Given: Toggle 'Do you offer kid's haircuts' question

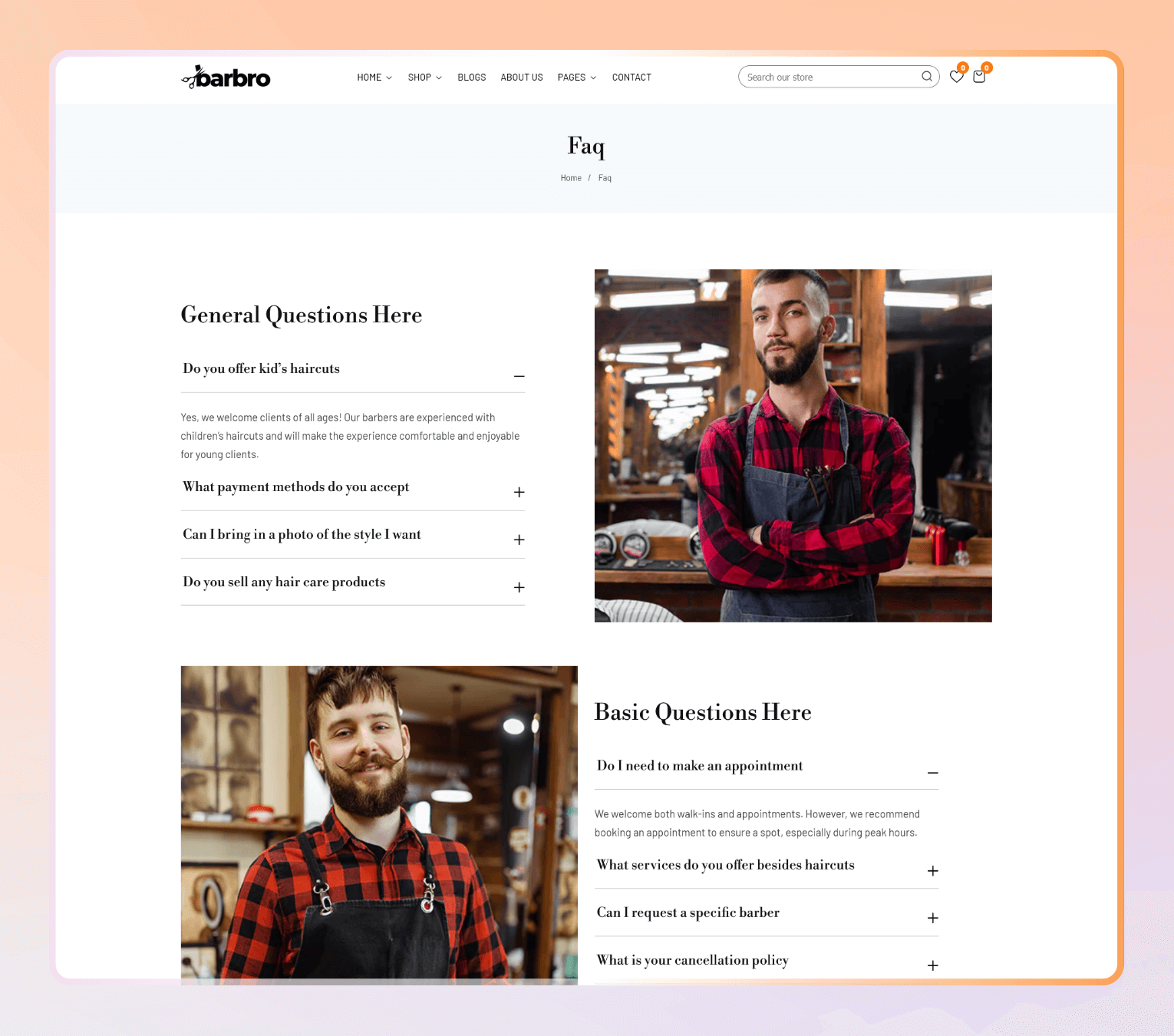Looking at the screenshot, I should click(x=353, y=369).
